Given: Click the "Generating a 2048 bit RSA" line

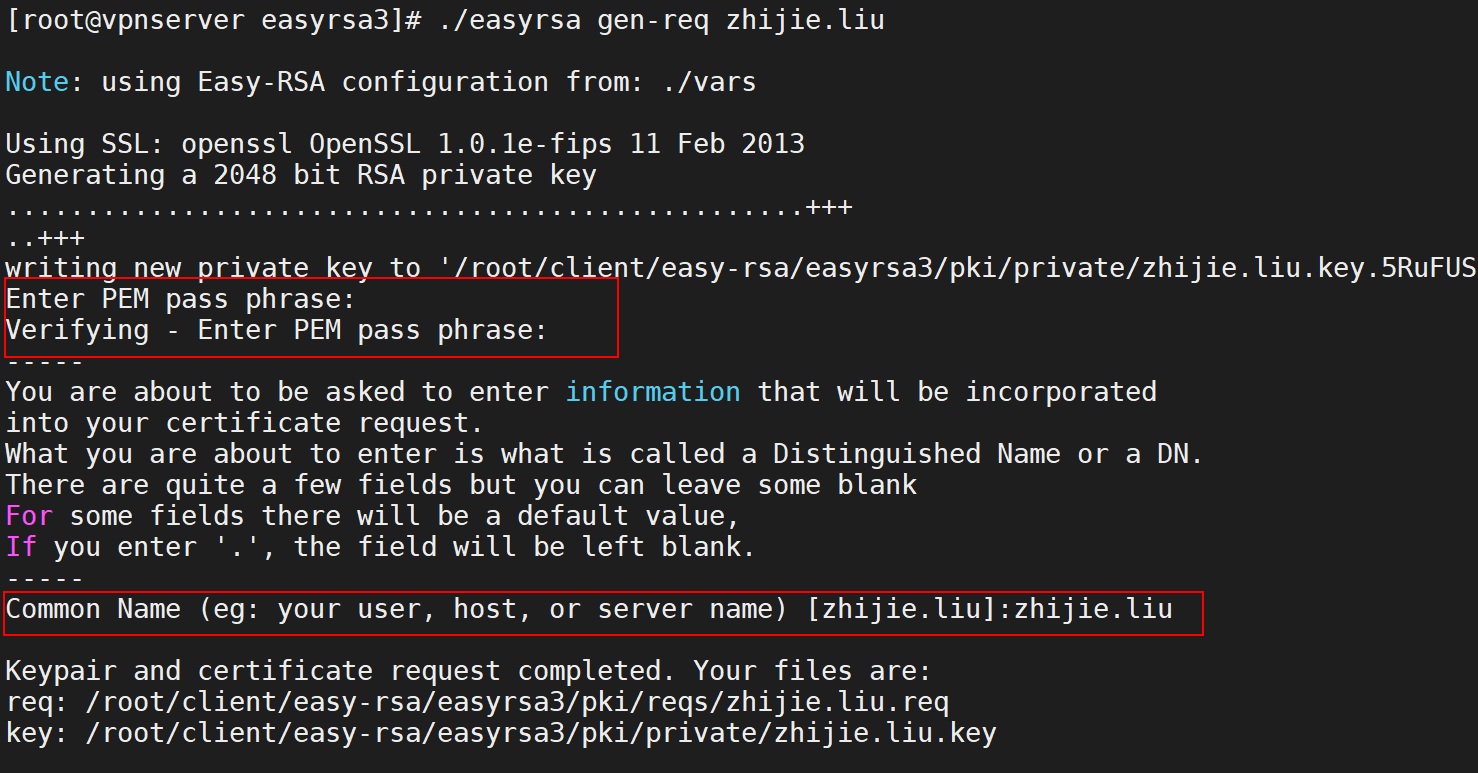Looking at the screenshot, I should (x=301, y=175).
